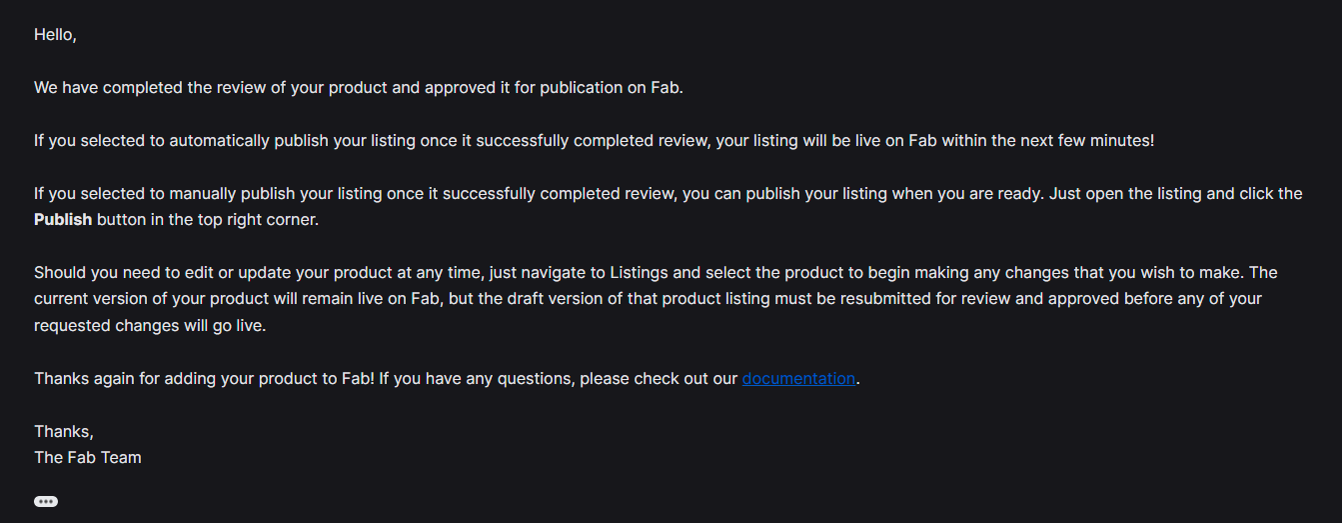
Task: Click the phrase "approved it for publication on Fab"
Action: [x=553, y=87]
